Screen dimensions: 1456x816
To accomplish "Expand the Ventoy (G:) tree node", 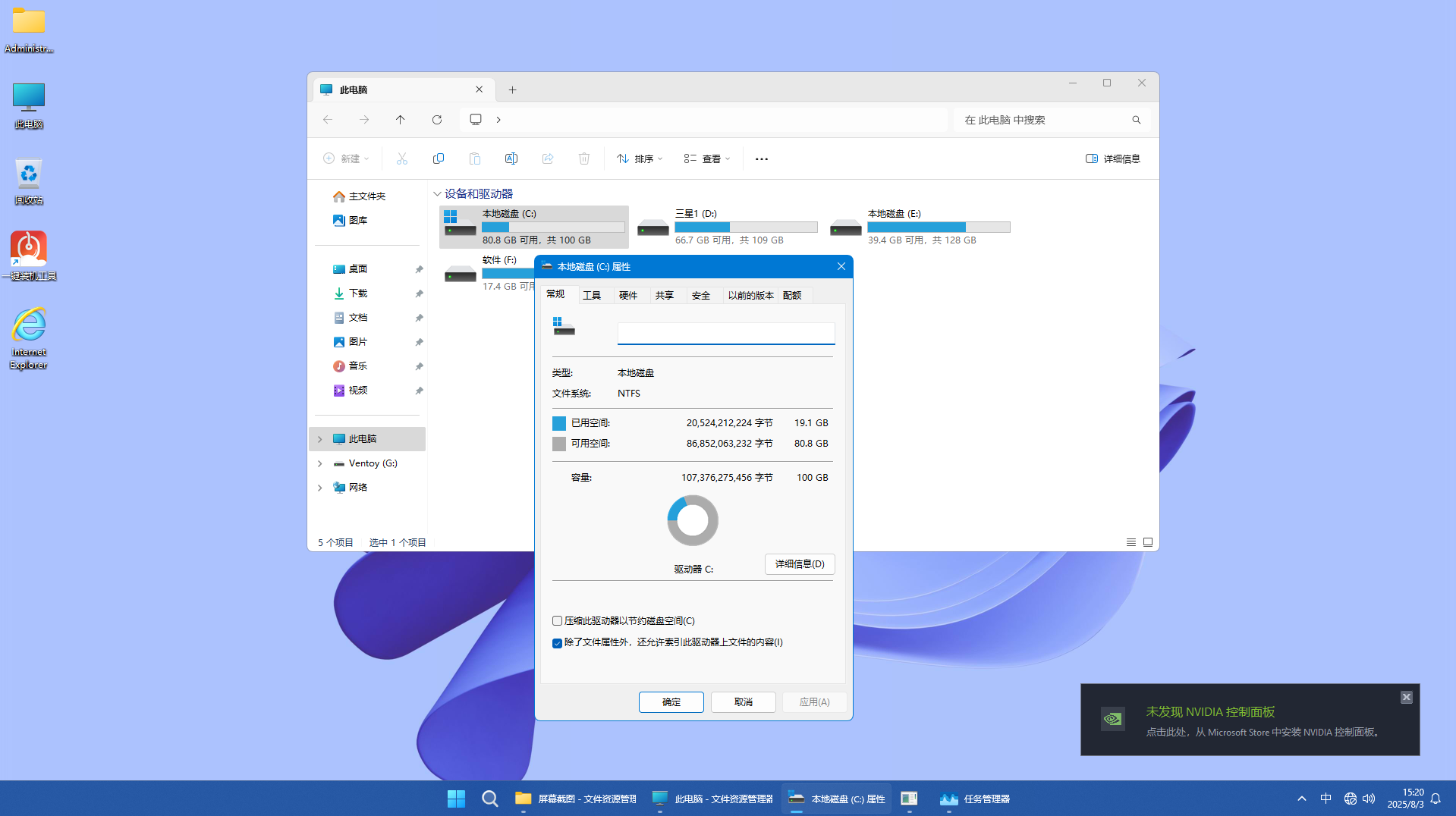I will 320,463.
